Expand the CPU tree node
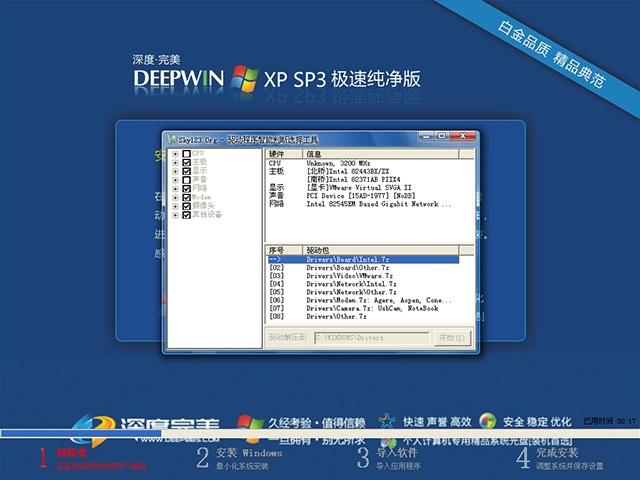Screen dimensions: 640x480 click(x=175, y=154)
